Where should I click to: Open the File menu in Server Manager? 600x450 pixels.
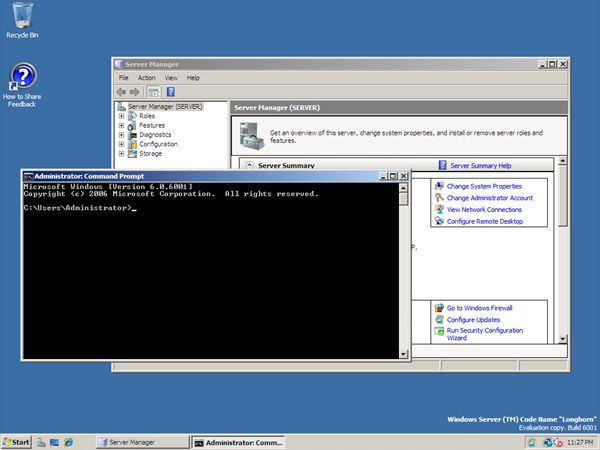click(x=123, y=78)
